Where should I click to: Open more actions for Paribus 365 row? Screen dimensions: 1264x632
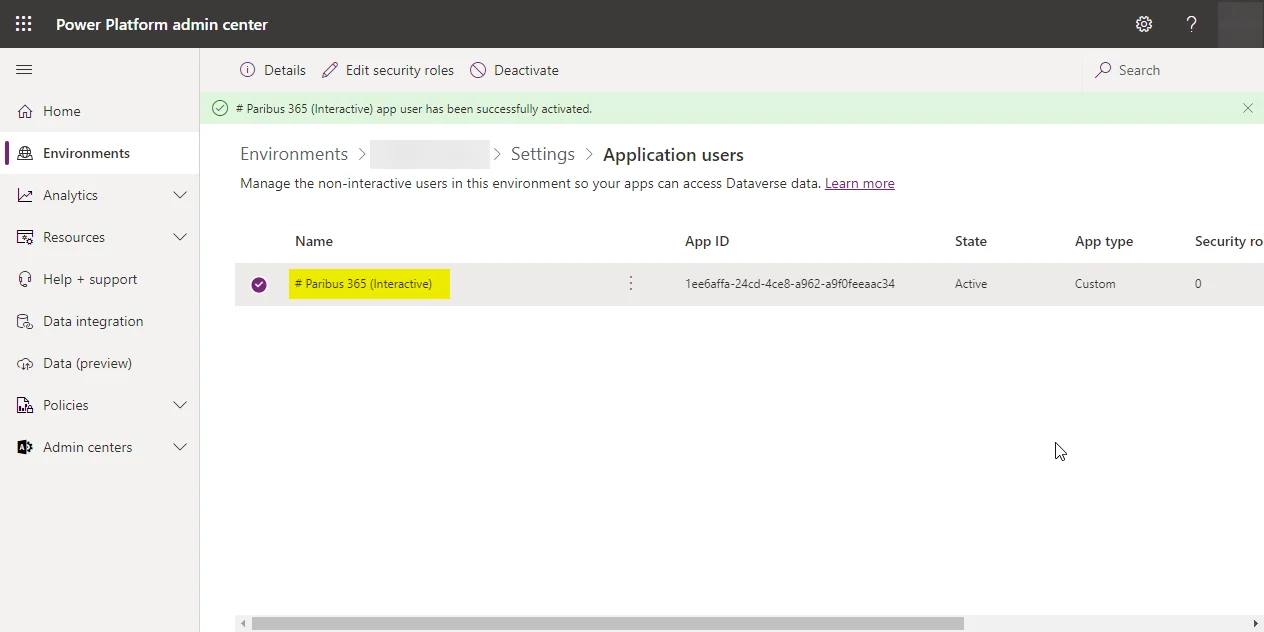click(x=631, y=284)
